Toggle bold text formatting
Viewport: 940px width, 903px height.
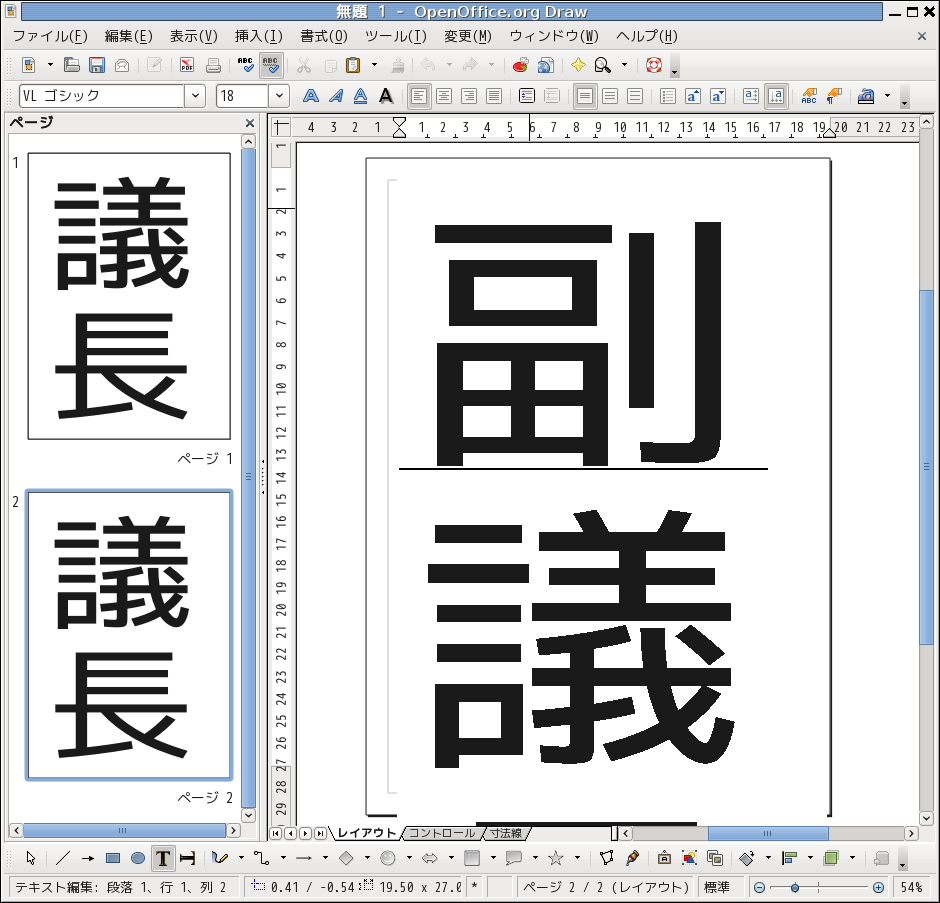pyautogui.click(x=311, y=97)
